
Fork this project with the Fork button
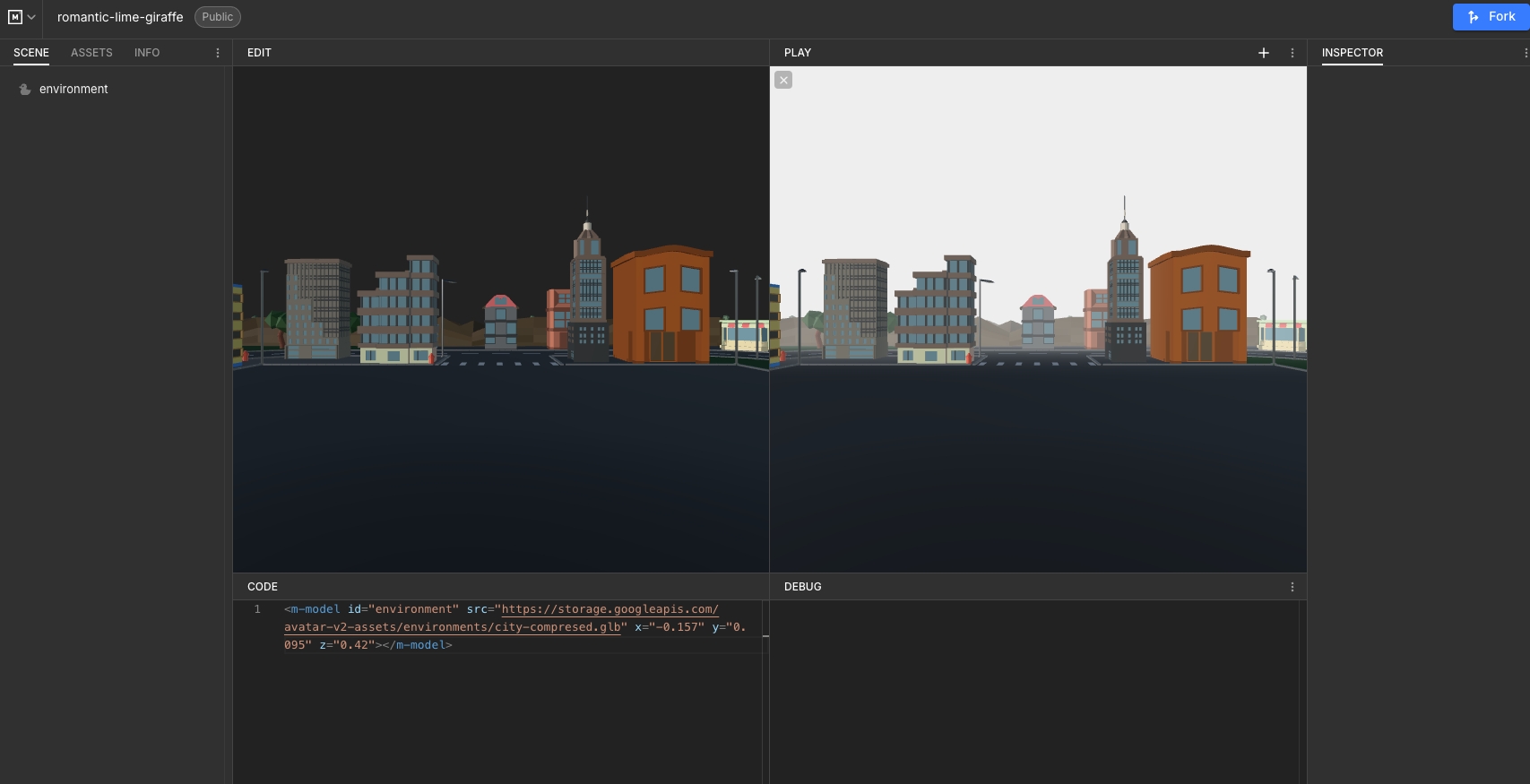click(1491, 17)
